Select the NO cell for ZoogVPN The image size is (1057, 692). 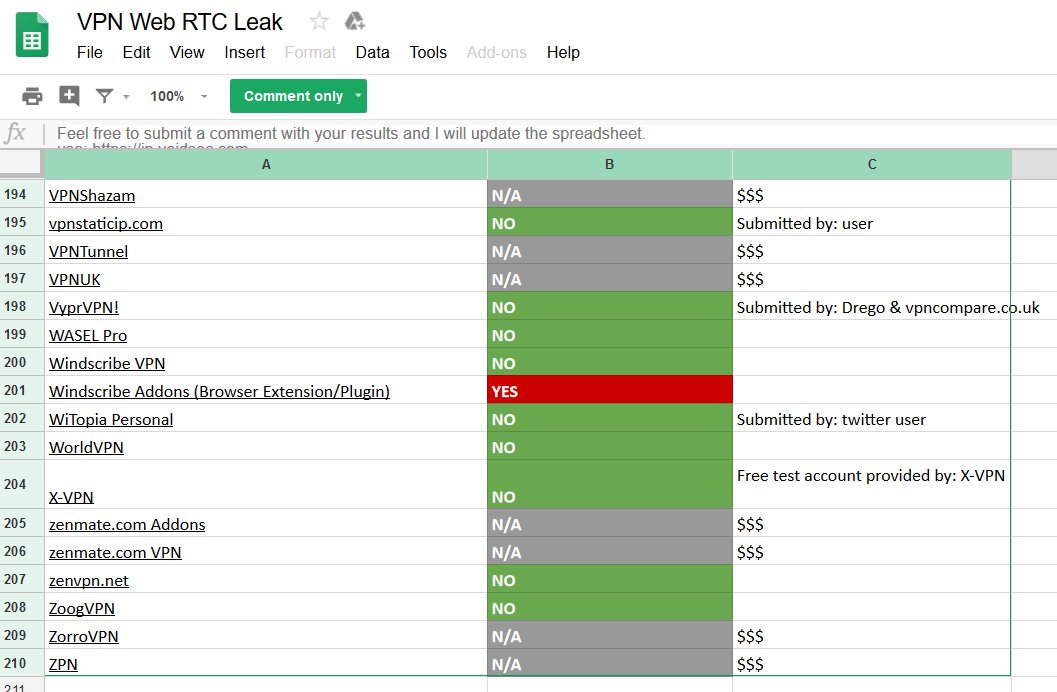pos(609,607)
